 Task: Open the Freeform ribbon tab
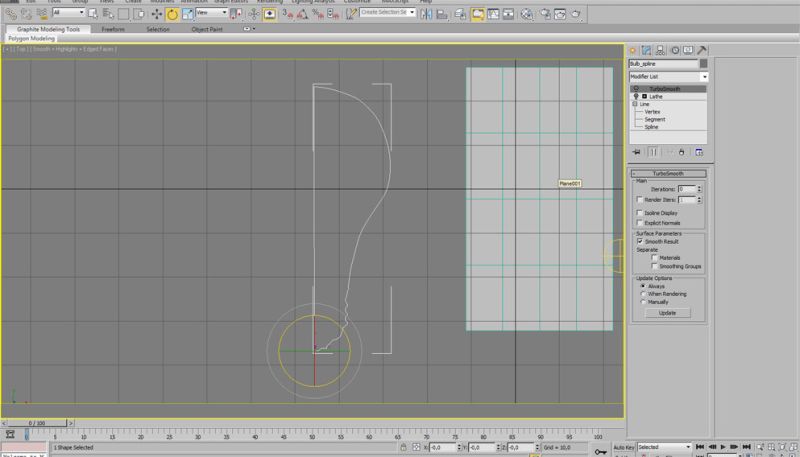[x=113, y=29]
